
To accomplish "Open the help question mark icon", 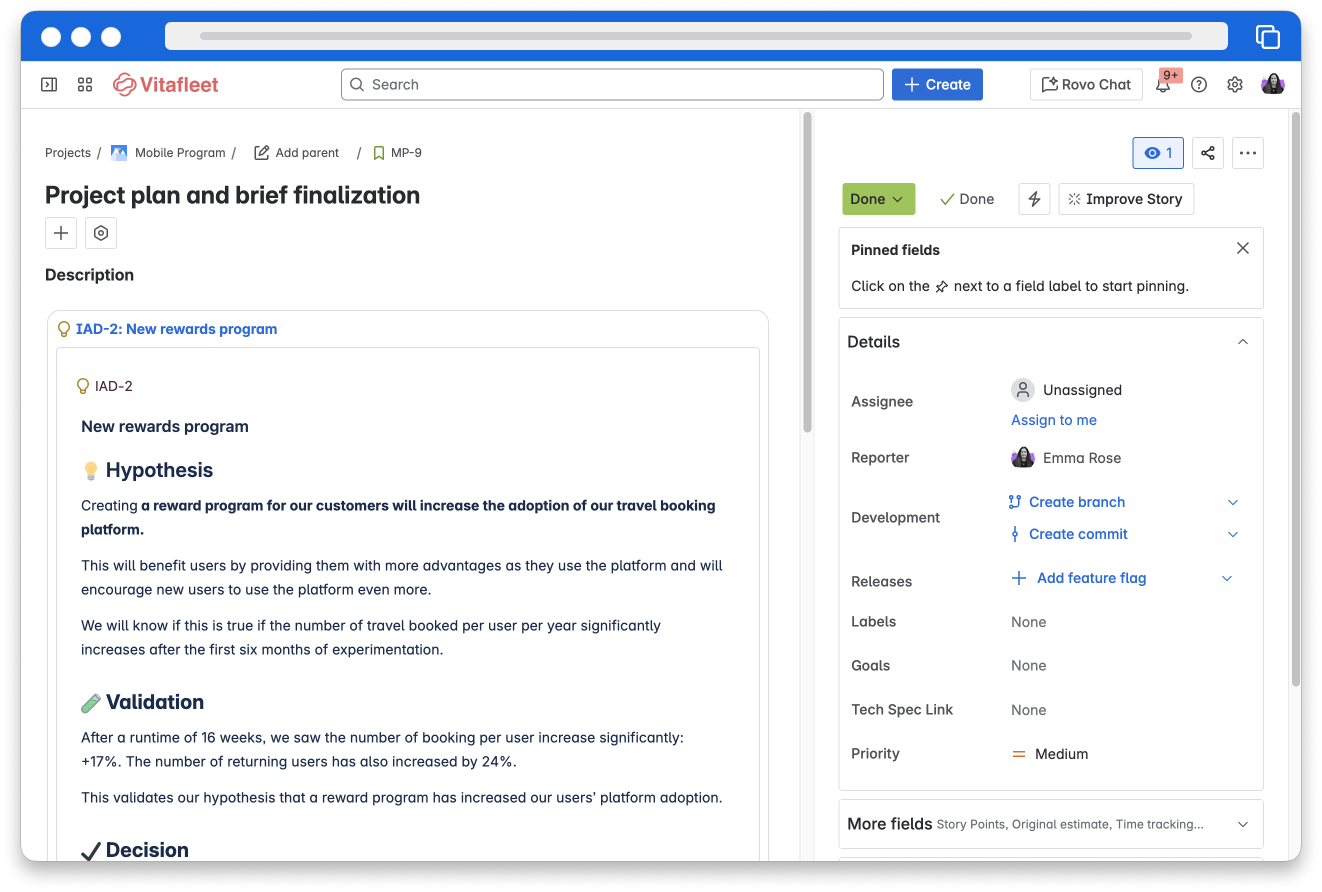I will (1199, 85).
